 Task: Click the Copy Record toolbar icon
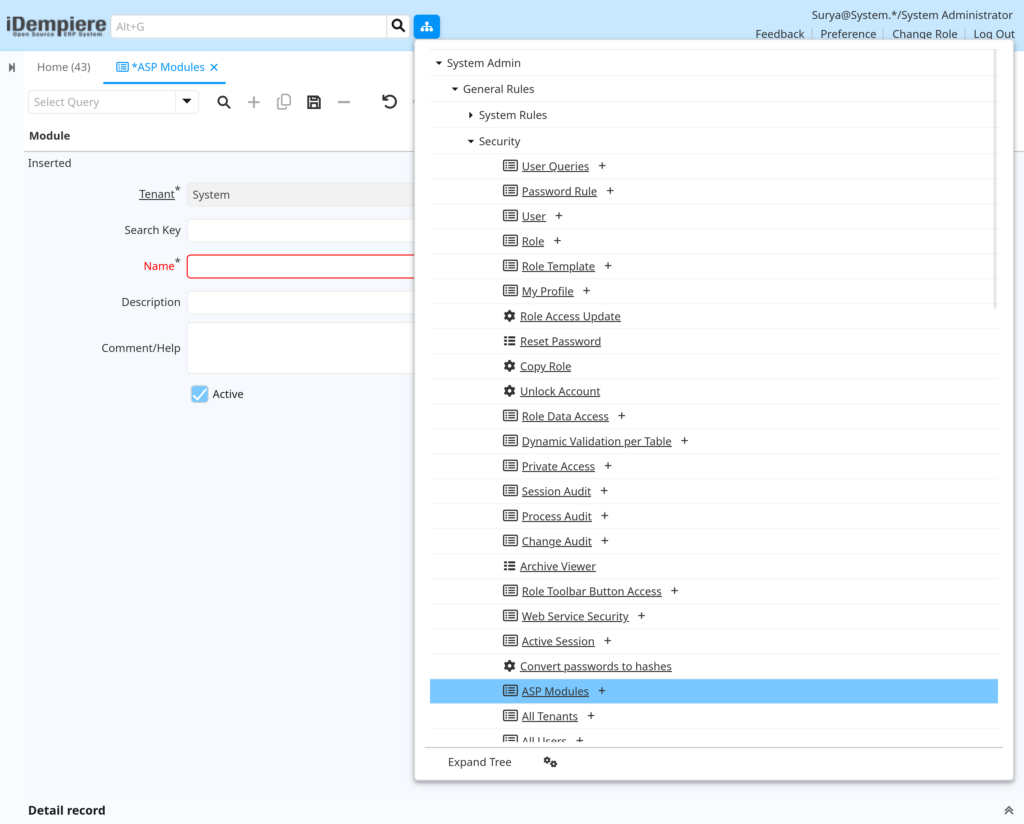coord(284,102)
